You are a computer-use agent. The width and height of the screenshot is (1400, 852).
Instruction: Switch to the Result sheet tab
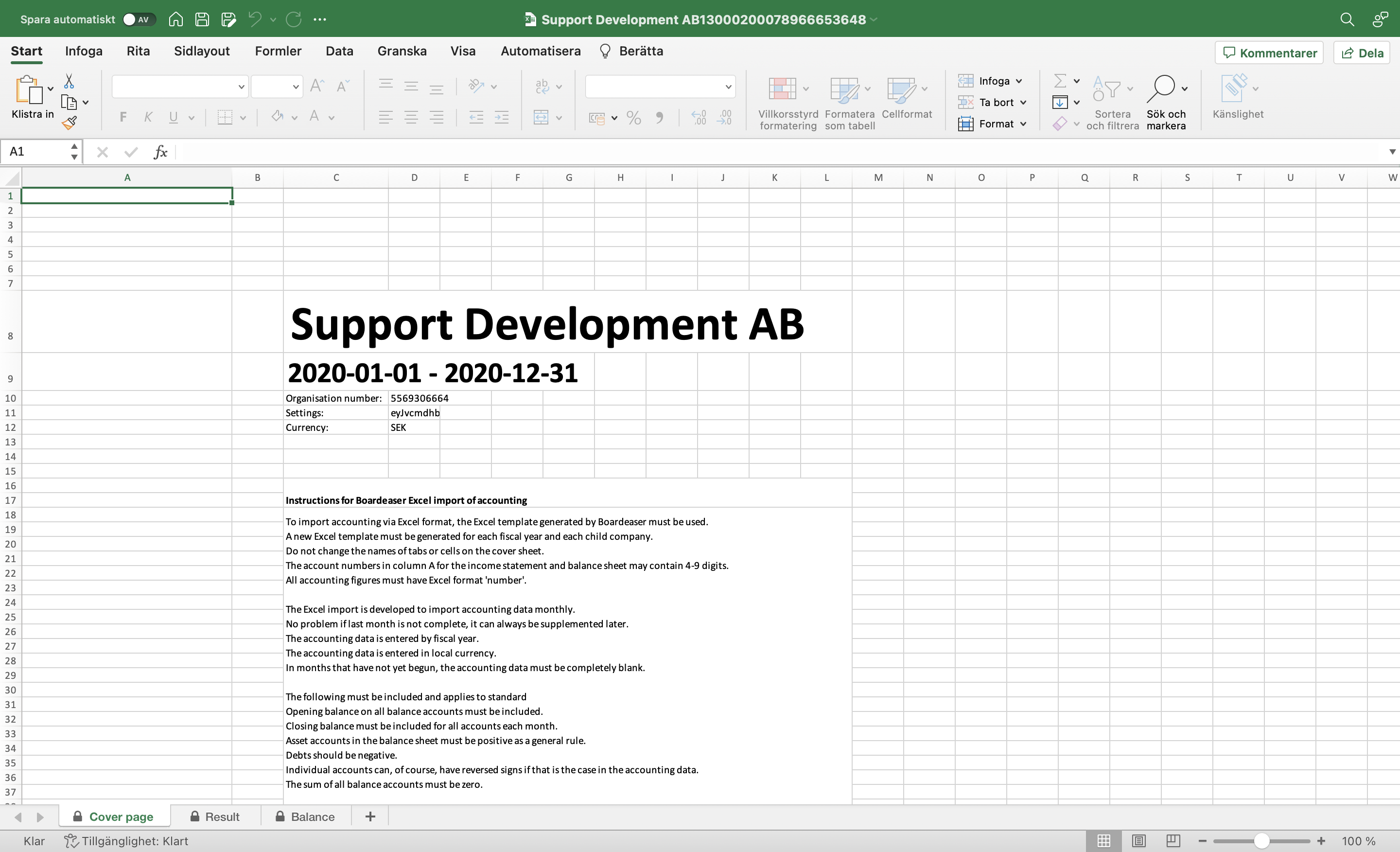[x=215, y=816]
